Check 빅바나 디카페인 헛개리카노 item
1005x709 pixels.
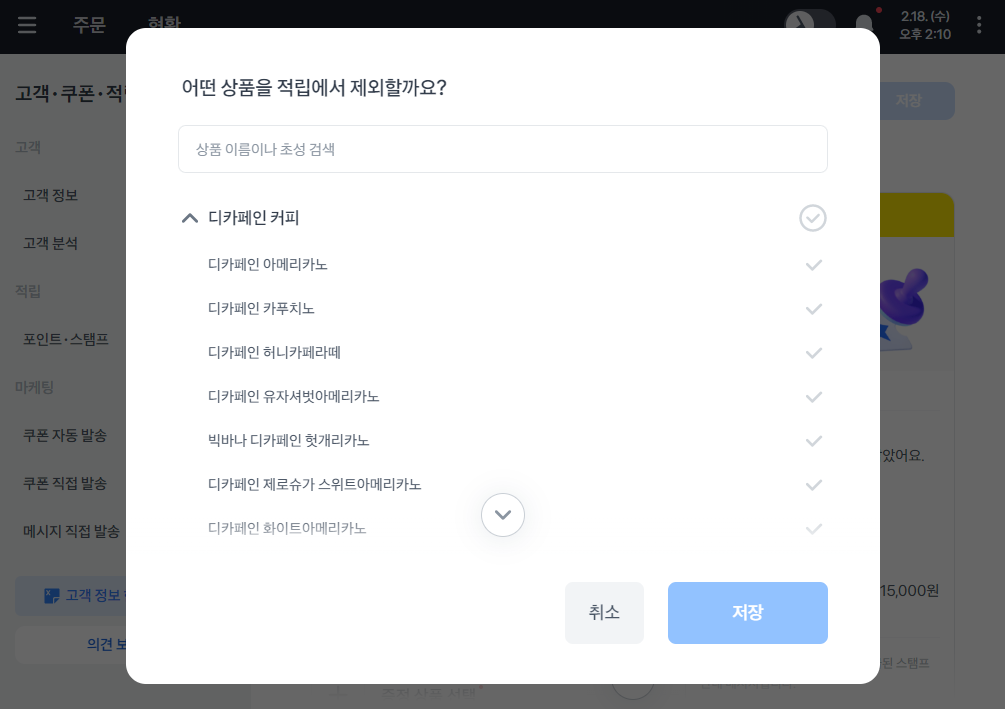pos(814,441)
